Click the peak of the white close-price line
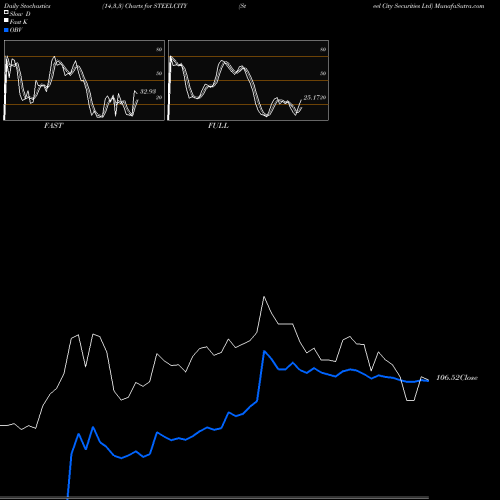 [264, 296]
